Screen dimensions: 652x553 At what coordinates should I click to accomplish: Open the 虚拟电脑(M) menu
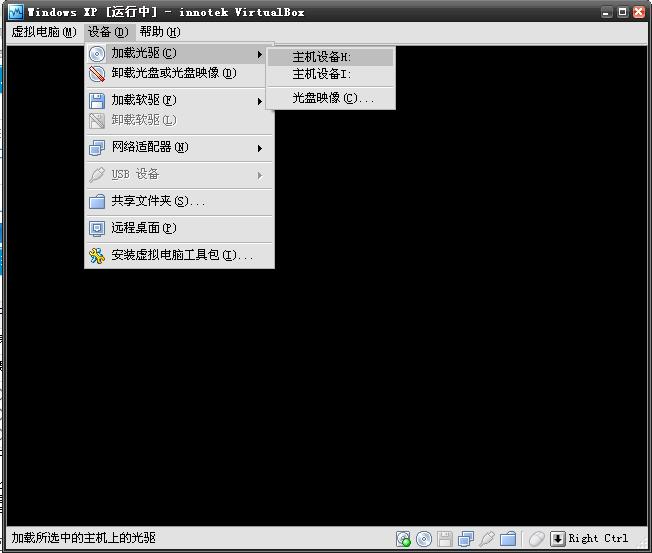[x=44, y=32]
